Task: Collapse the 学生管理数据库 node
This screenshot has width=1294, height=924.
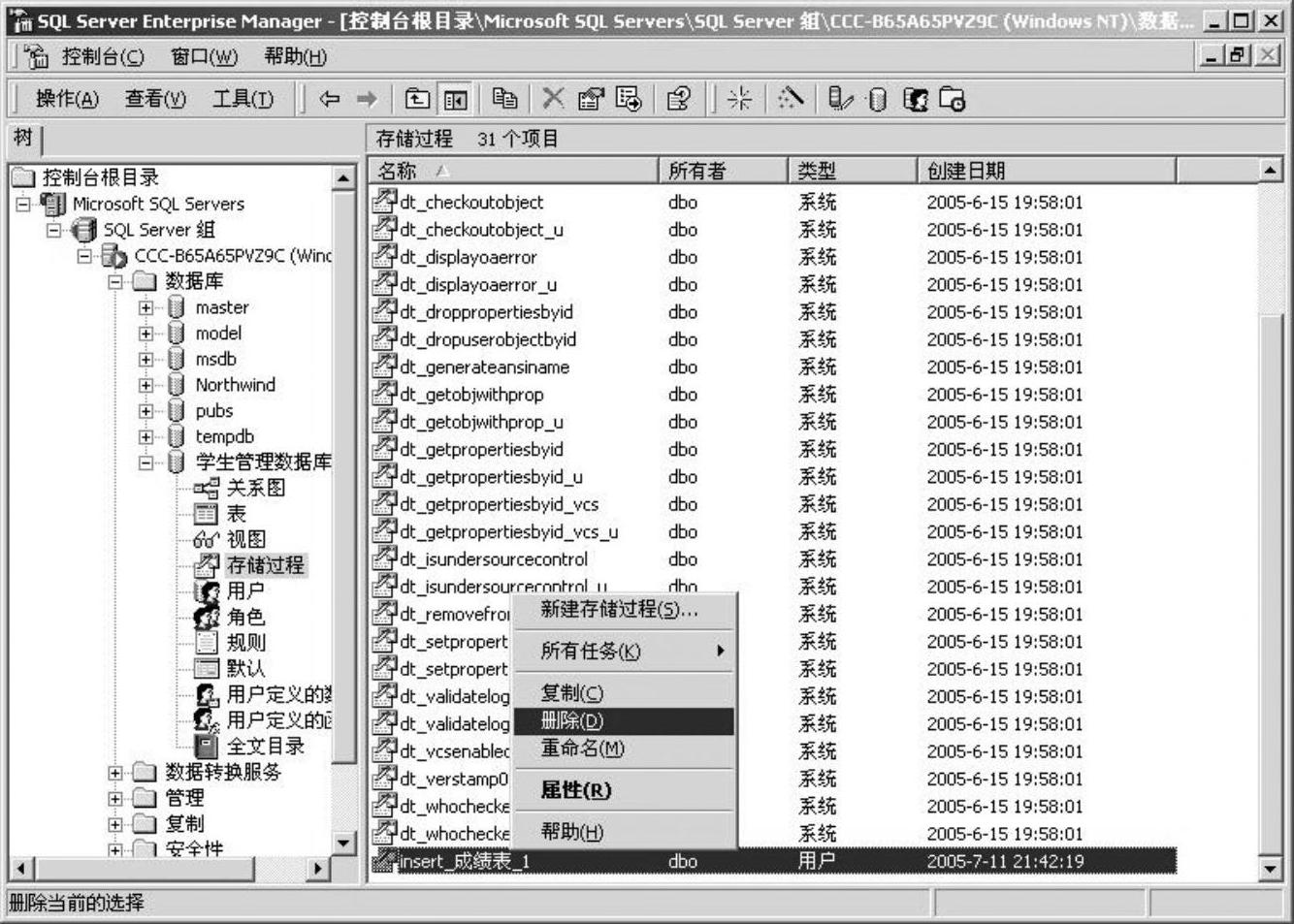Action: click(x=146, y=462)
